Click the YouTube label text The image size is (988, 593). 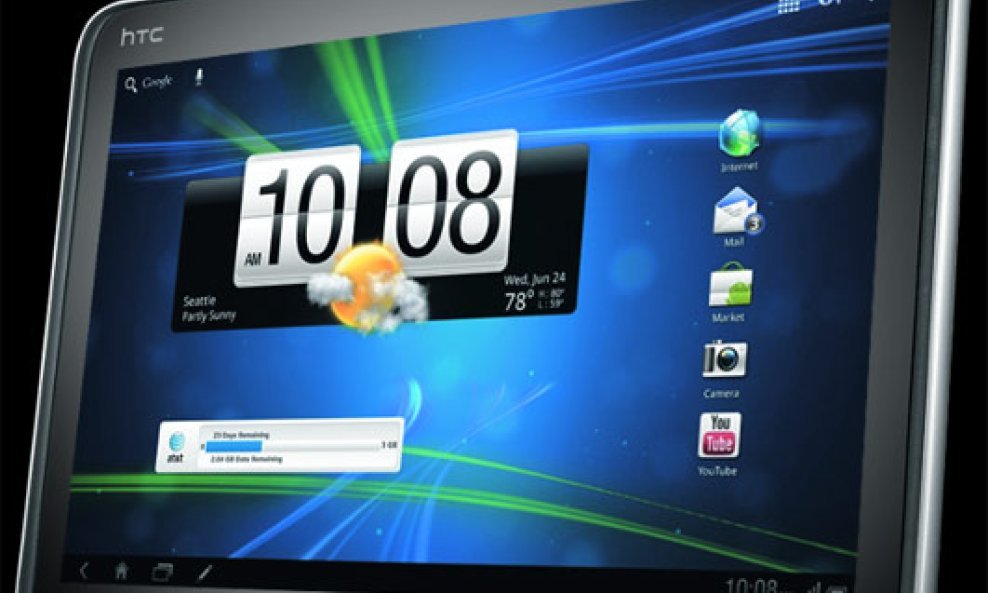click(717, 471)
